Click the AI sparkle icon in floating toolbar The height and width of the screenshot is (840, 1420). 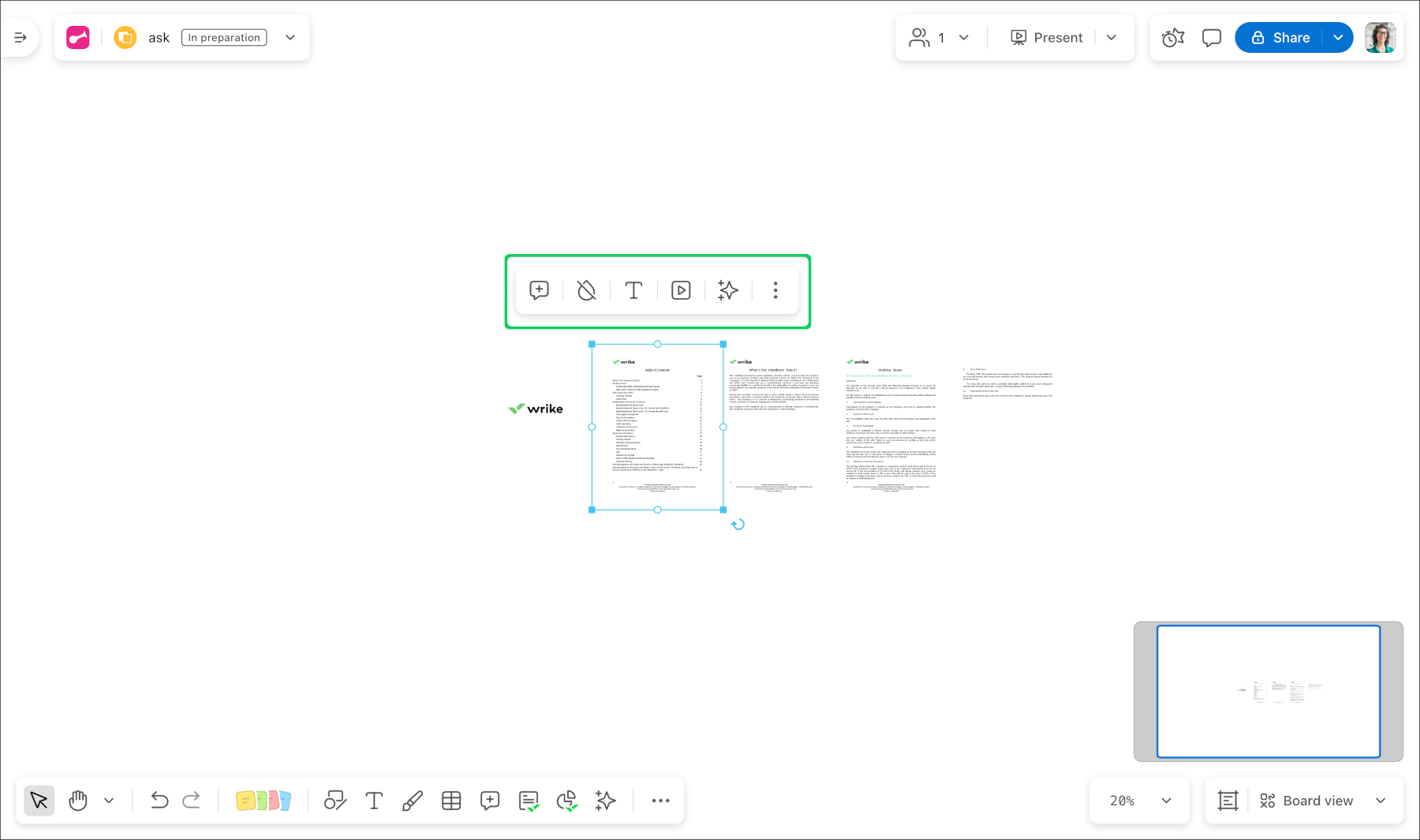727,290
